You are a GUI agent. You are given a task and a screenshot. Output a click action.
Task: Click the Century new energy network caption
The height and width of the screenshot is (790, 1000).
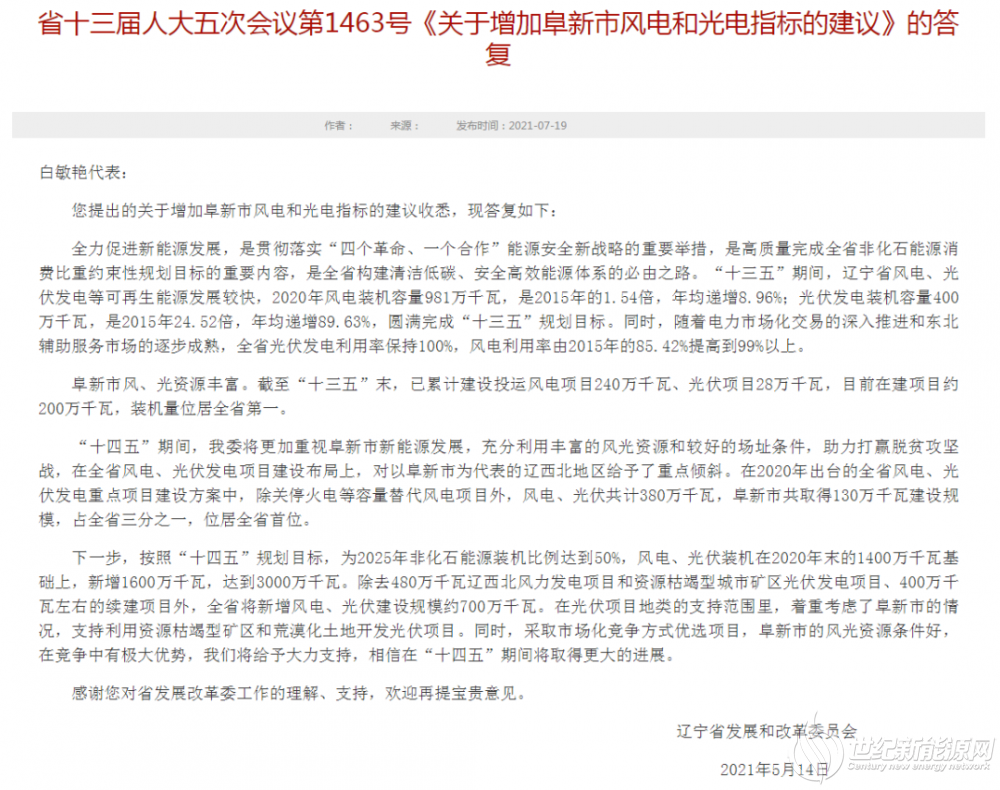tap(918, 766)
